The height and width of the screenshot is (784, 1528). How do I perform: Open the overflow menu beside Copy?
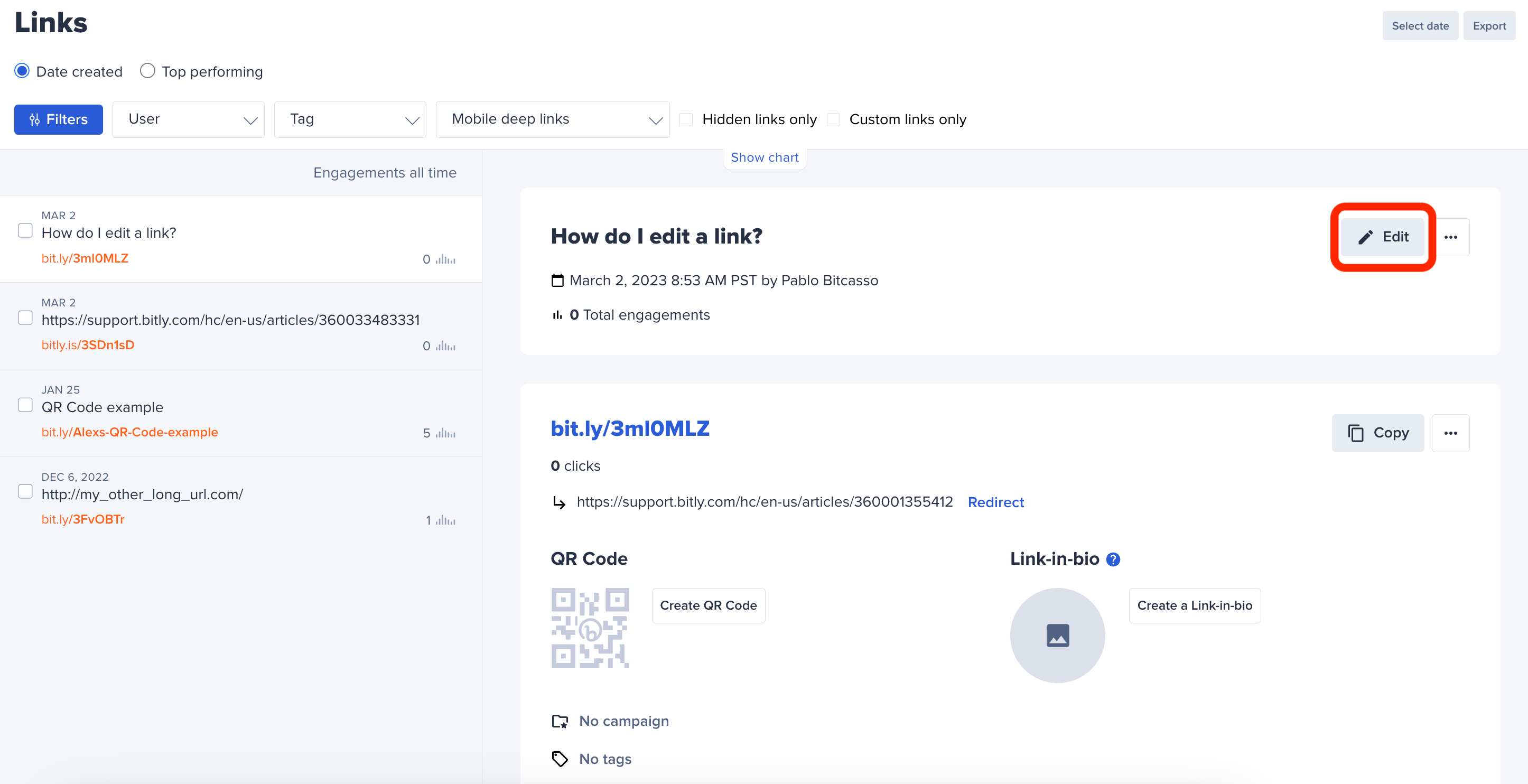point(1451,433)
